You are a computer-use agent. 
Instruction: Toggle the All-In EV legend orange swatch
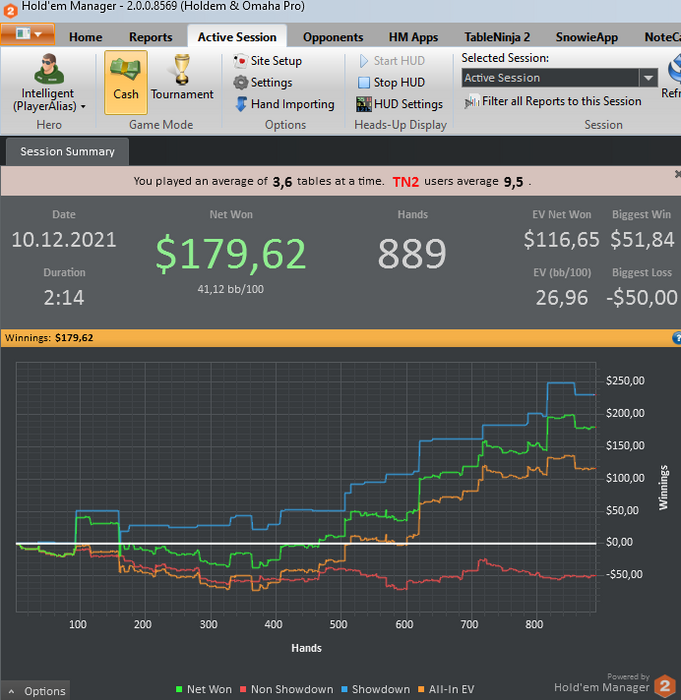[x=421, y=689]
